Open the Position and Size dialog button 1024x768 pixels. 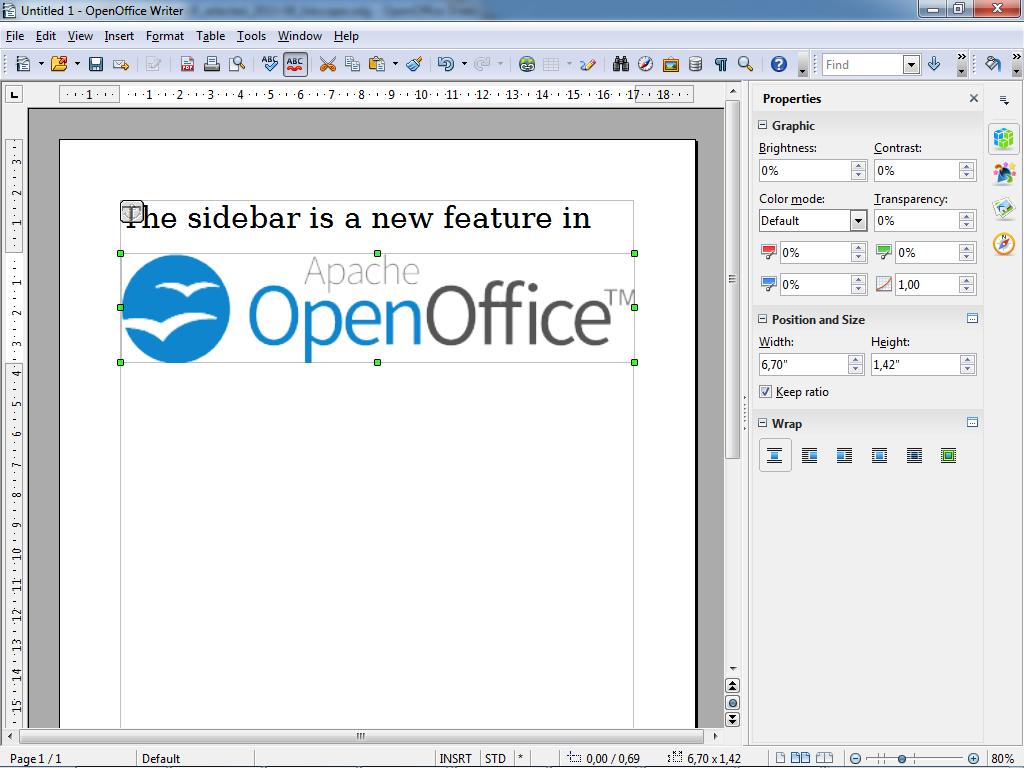[971, 319]
